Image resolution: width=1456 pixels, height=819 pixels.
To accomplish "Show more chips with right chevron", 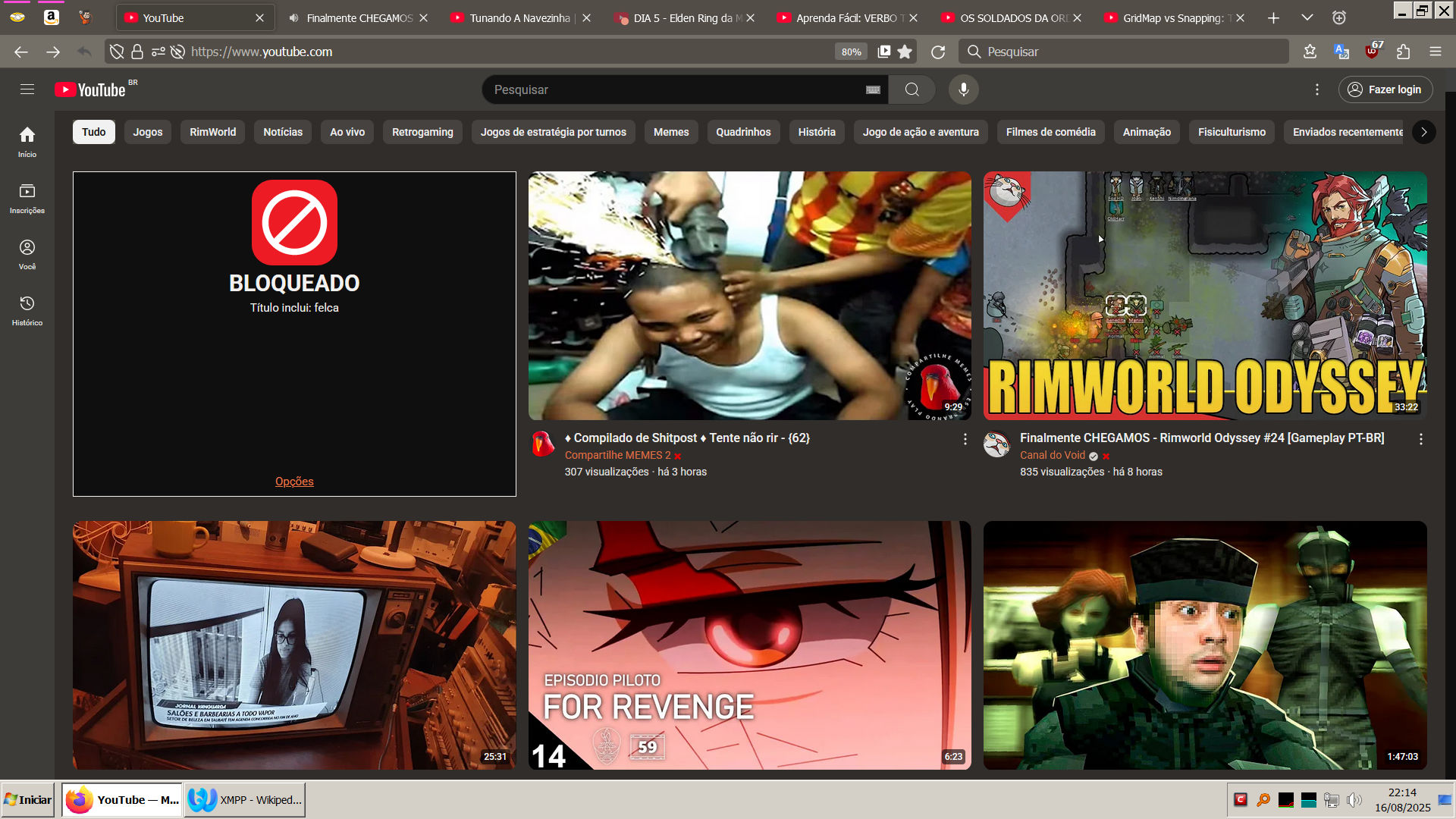I will (x=1423, y=132).
